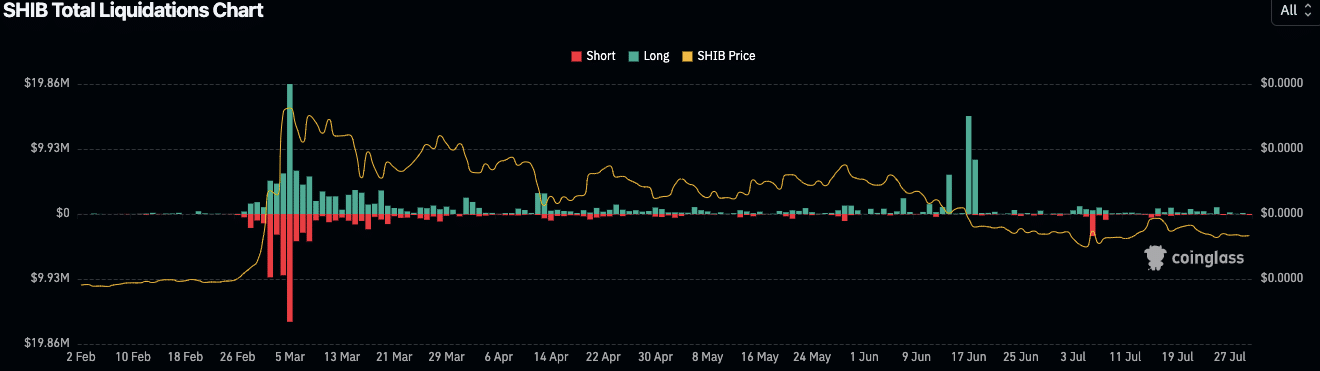
Task: Click the "3 Jul" x-axis label
Action: coord(1072,356)
